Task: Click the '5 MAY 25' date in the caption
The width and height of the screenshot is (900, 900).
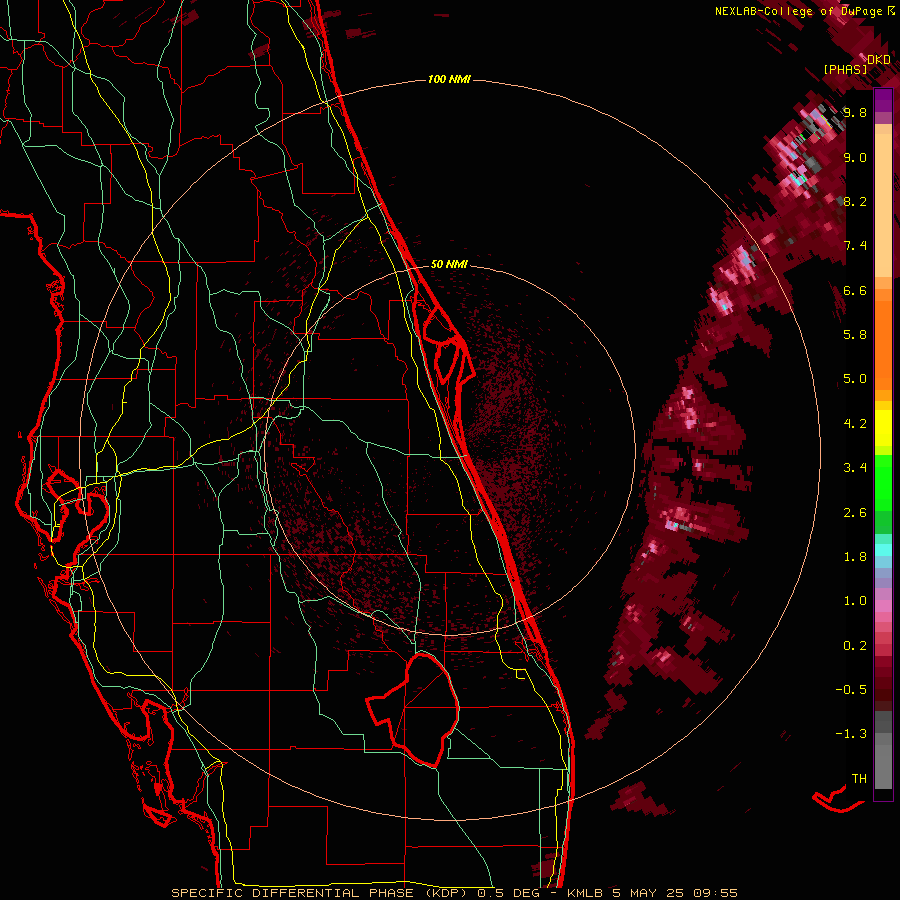Action: click(649, 893)
